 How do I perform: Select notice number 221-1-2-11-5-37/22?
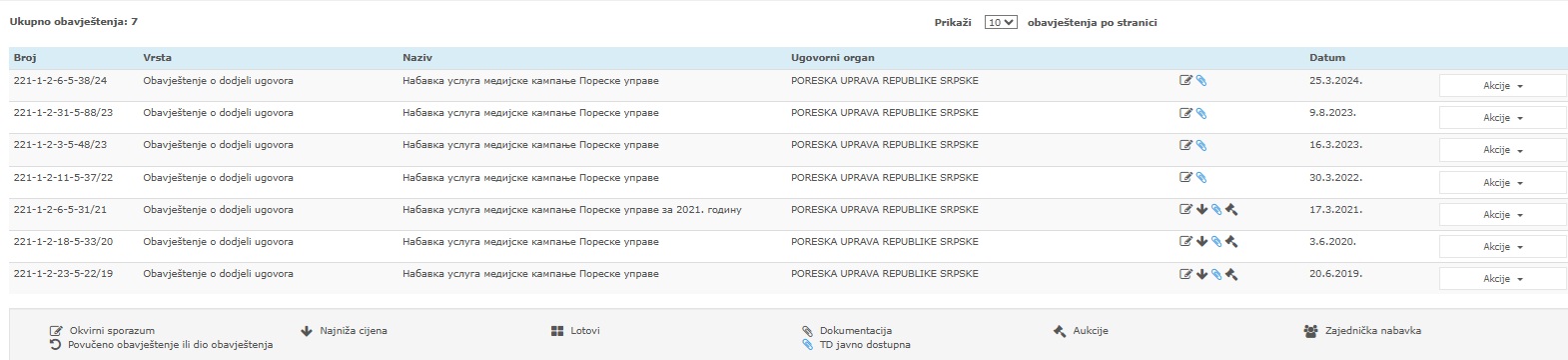[x=63, y=178]
